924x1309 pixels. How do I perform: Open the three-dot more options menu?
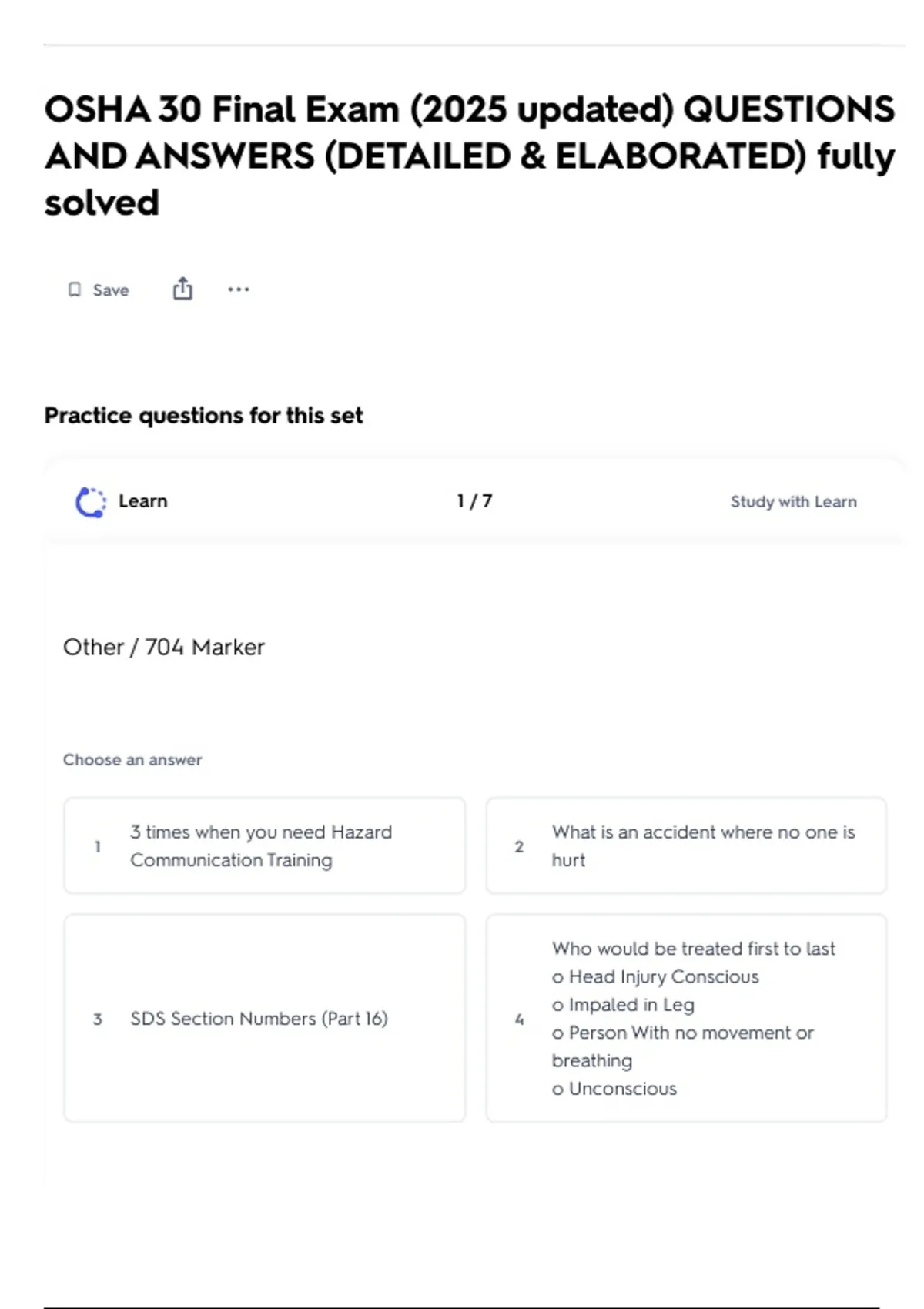(239, 290)
